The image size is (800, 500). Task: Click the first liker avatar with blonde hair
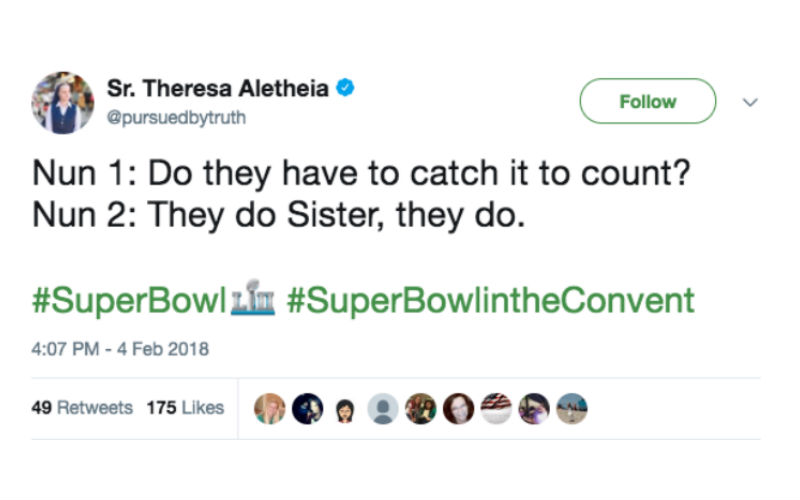click(x=269, y=408)
